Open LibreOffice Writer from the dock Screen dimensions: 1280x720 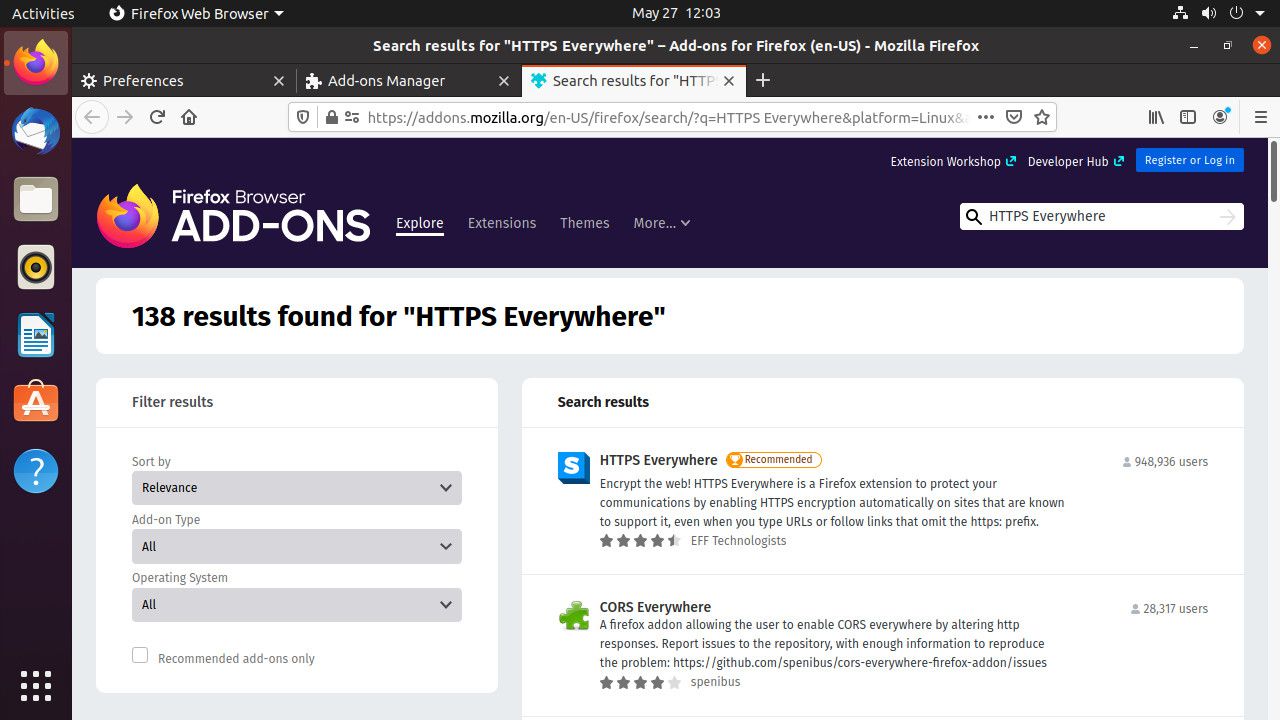(36, 335)
